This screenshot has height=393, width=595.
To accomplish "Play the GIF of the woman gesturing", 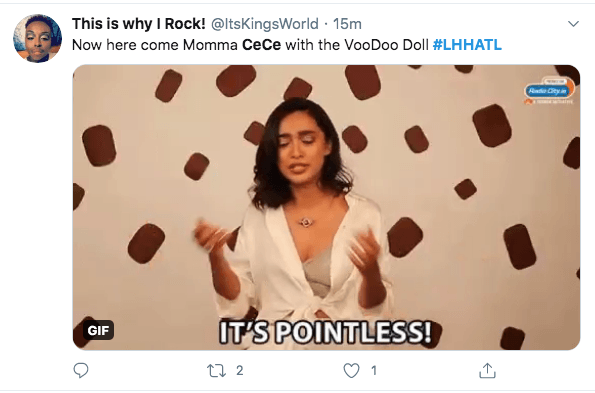I will pyautogui.click(x=326, y=207).
